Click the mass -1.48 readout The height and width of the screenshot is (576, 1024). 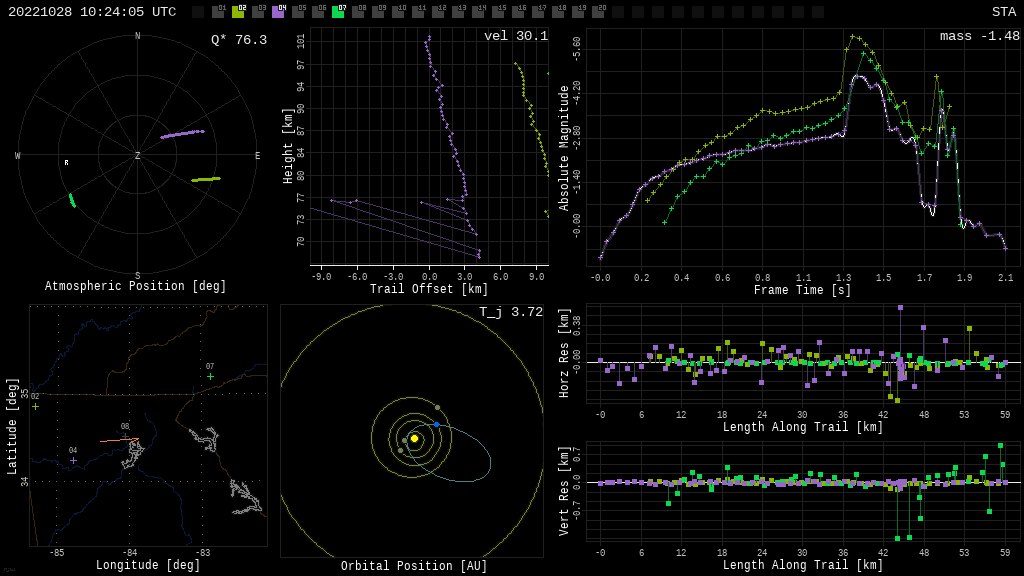click(x=979, y=36)
